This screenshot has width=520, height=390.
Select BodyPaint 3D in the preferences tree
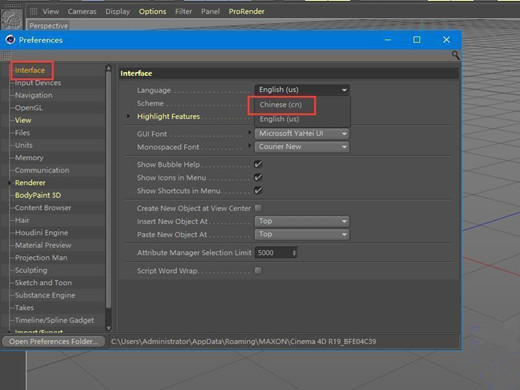pyautogui.click(x=38, y=195)
